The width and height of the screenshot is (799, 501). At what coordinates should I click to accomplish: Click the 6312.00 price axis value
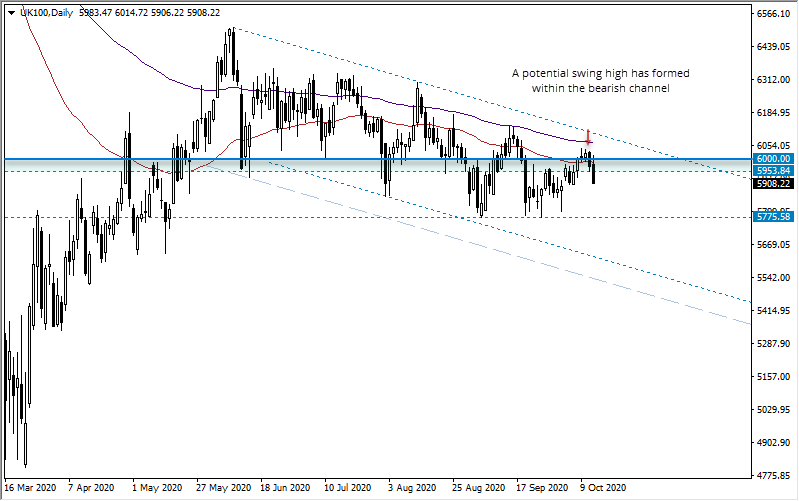coord(775,80)
